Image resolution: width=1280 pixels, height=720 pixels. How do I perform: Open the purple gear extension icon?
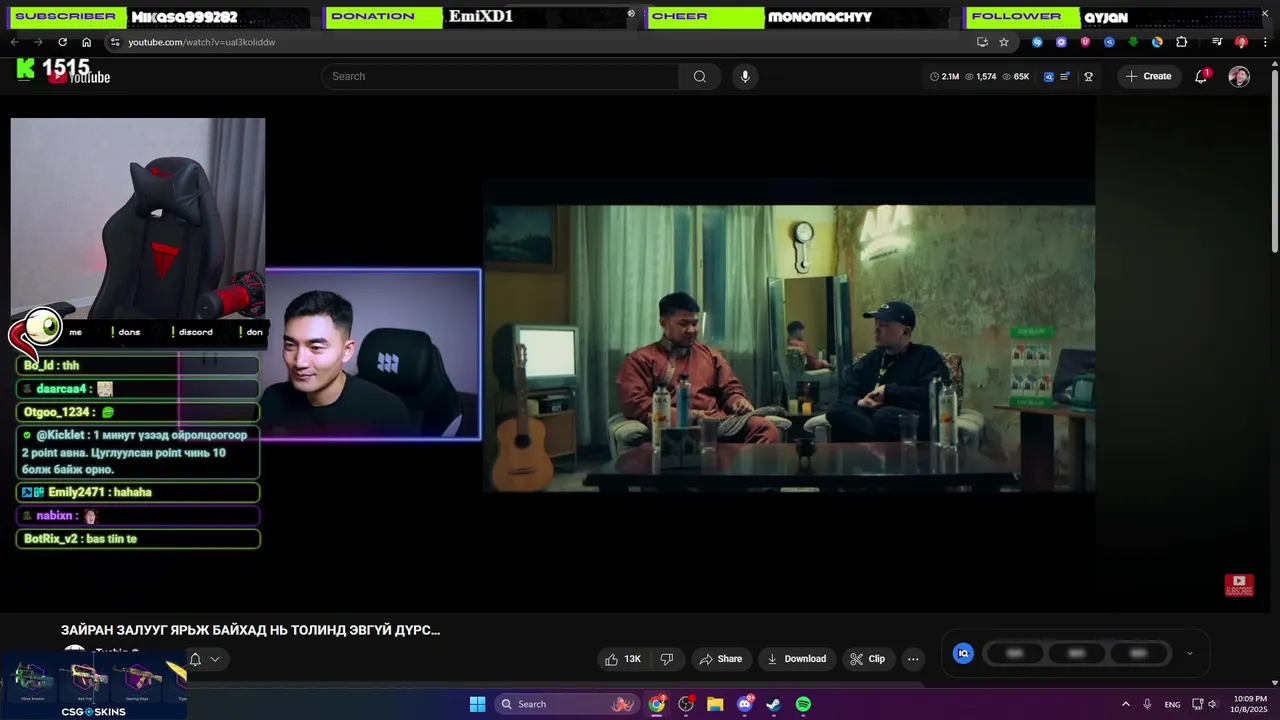1061,42
